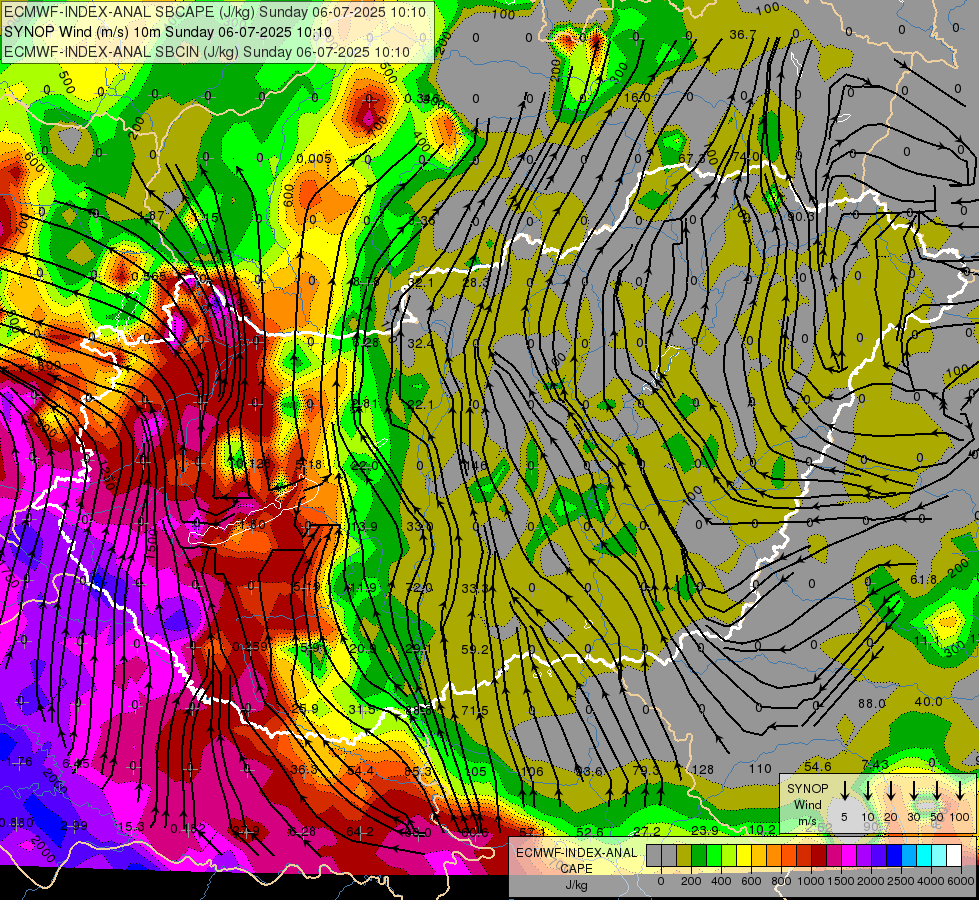The width and height of the screenshot is (979, 900).
Task: Click the 20 m/s wind arrow in legend
Action: pyautogui.click(x=891, y=792)
